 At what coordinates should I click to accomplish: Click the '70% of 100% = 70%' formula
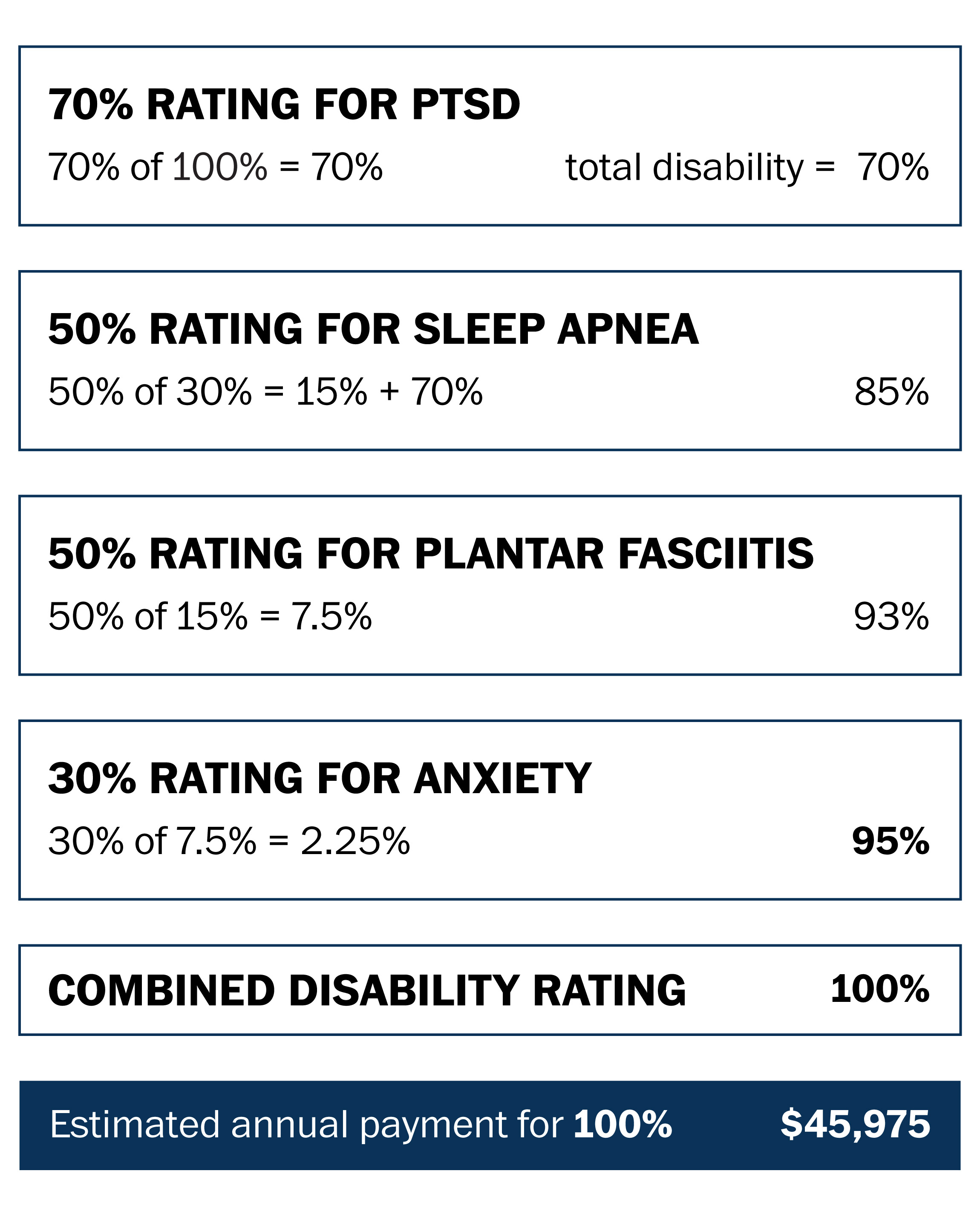coord(215,167)
